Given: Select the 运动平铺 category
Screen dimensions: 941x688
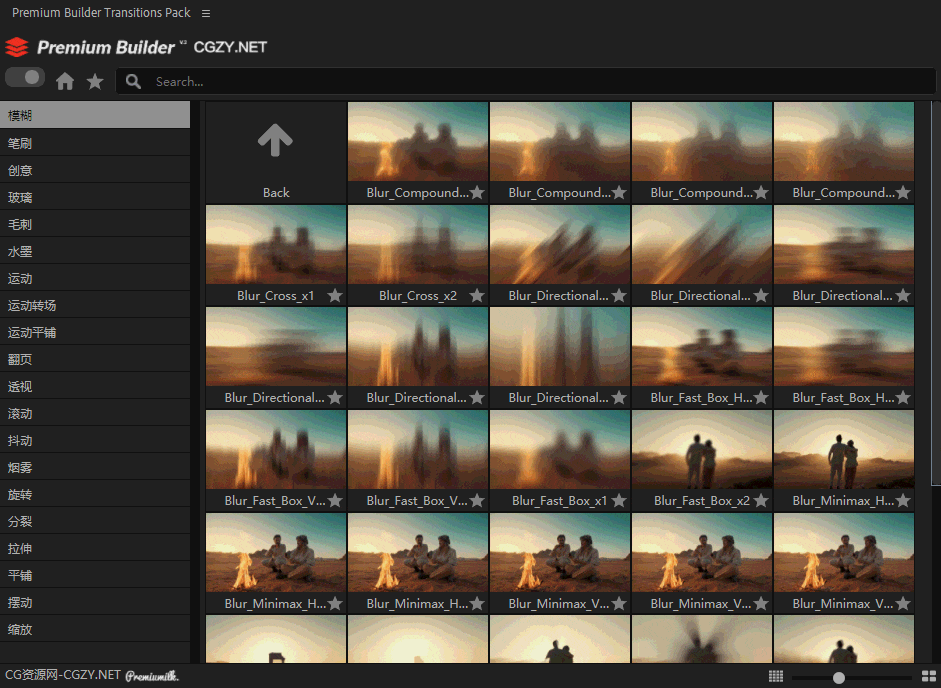Looking at the screenshot, I should 95,332.
